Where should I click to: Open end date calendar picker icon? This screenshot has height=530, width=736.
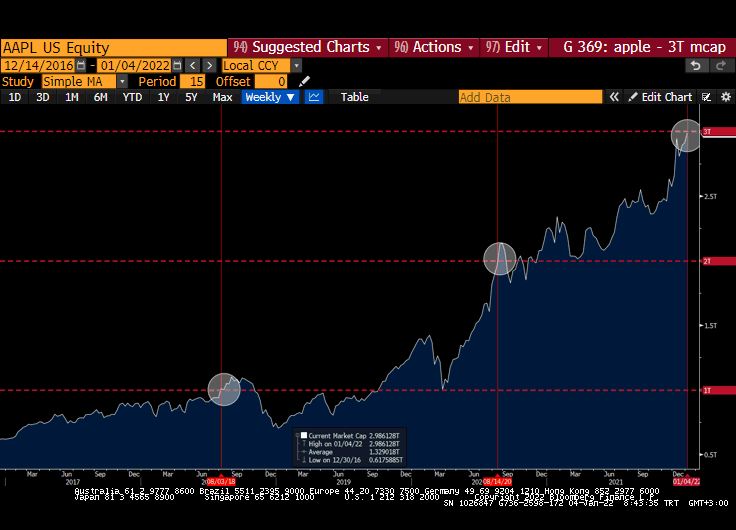(177, 66)
